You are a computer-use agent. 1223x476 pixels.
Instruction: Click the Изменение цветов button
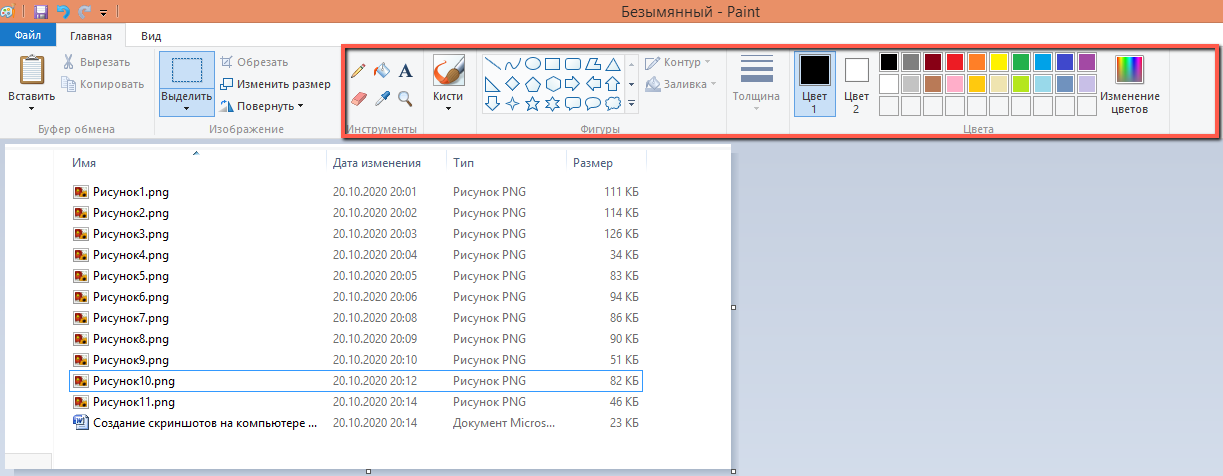point(1130,84)
